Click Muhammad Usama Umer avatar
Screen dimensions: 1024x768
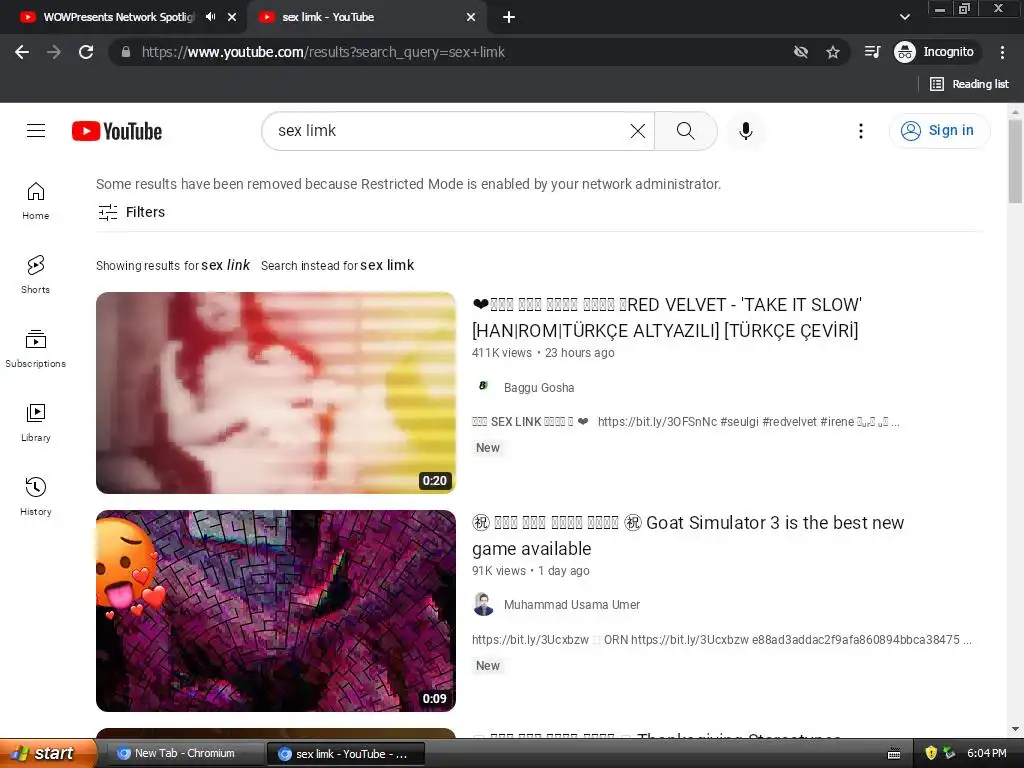coord(483,604)
